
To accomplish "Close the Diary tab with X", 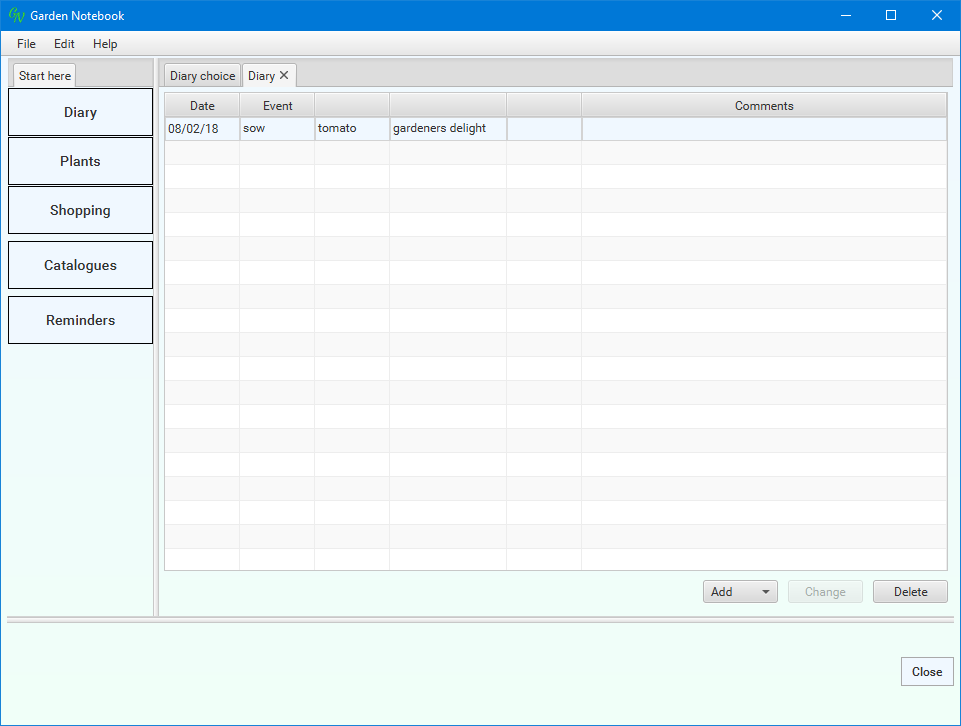I will 284,75.
